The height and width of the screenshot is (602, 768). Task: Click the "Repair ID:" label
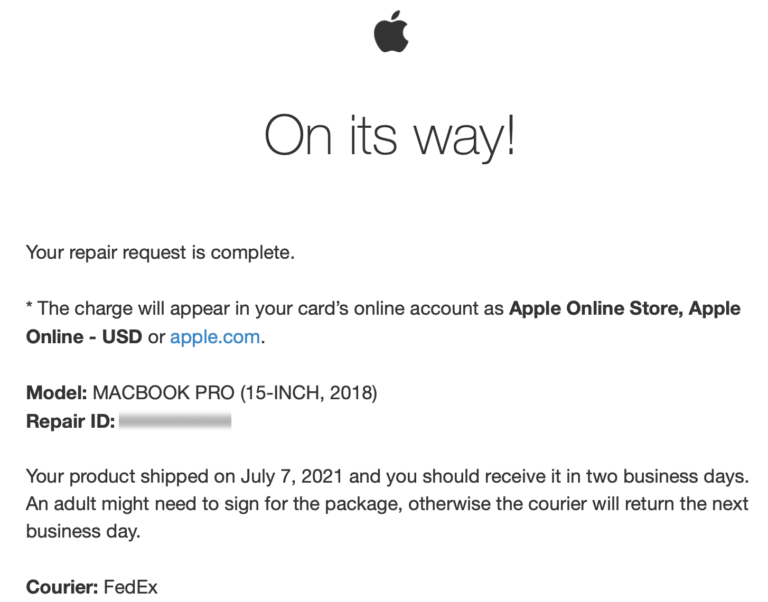(70, 421)
